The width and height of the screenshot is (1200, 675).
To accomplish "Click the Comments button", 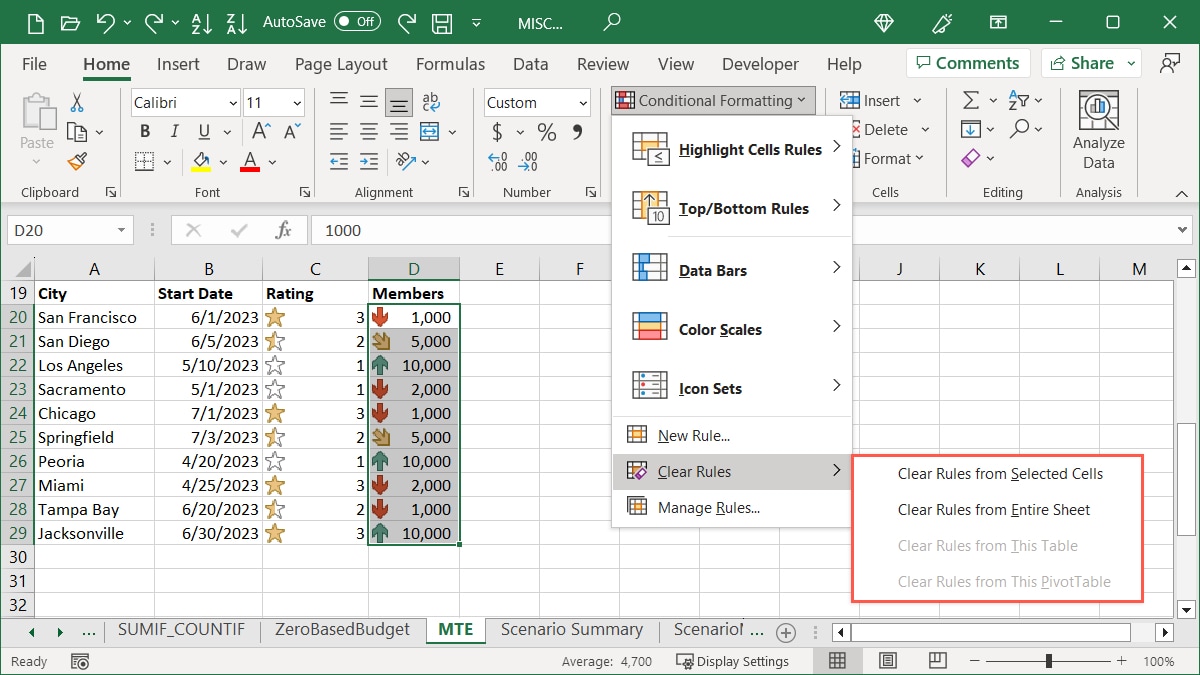I will point(967,62).
